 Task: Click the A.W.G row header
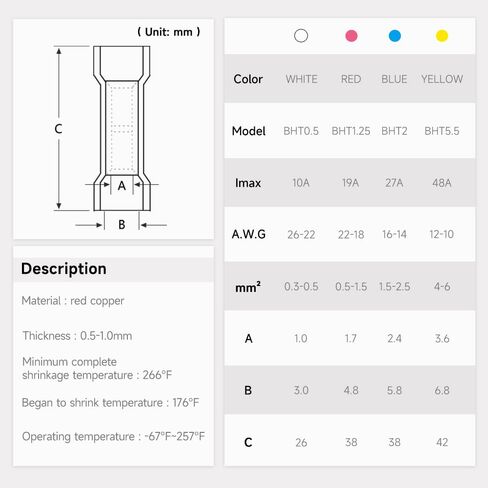click(249, 234)
